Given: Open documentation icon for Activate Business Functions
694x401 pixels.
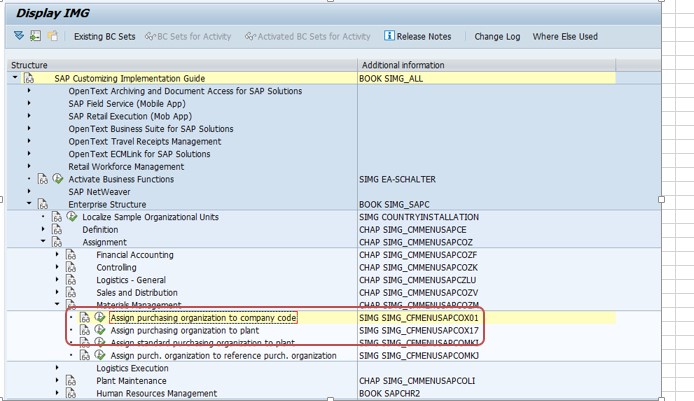Looking at the screenshot, I should coord(42,179).
